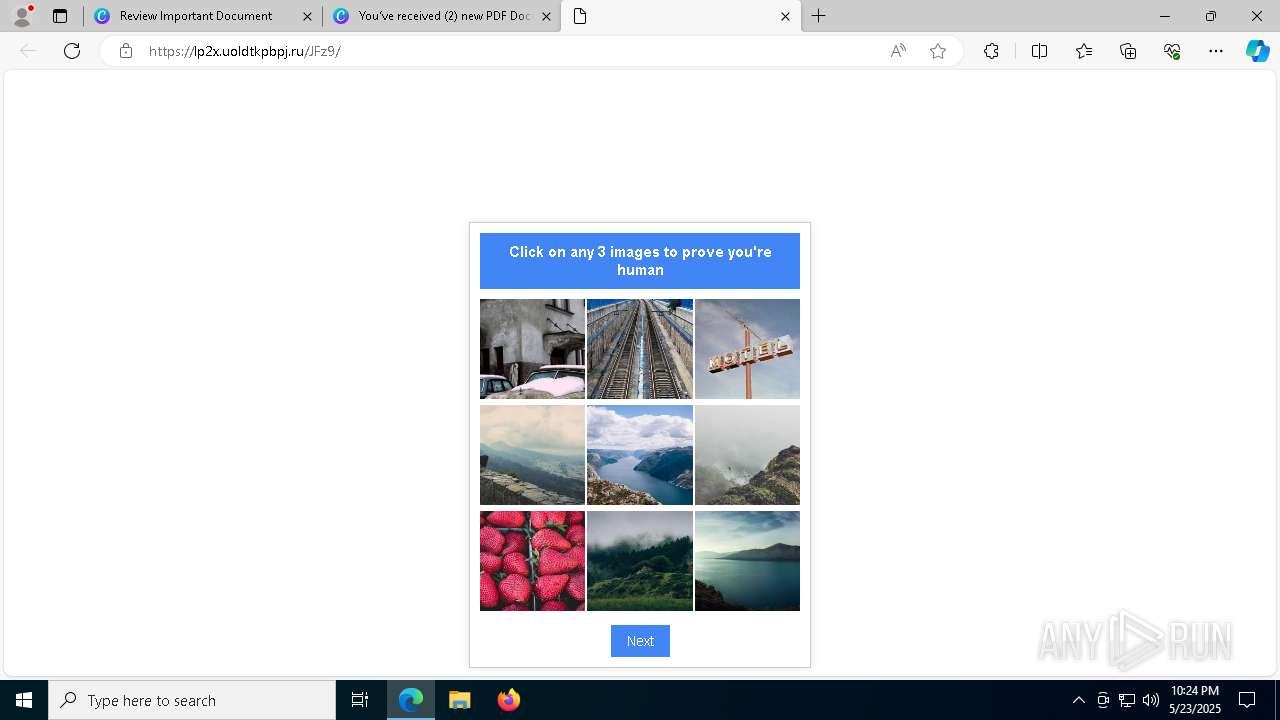Click the Next button

coord(640,641)
